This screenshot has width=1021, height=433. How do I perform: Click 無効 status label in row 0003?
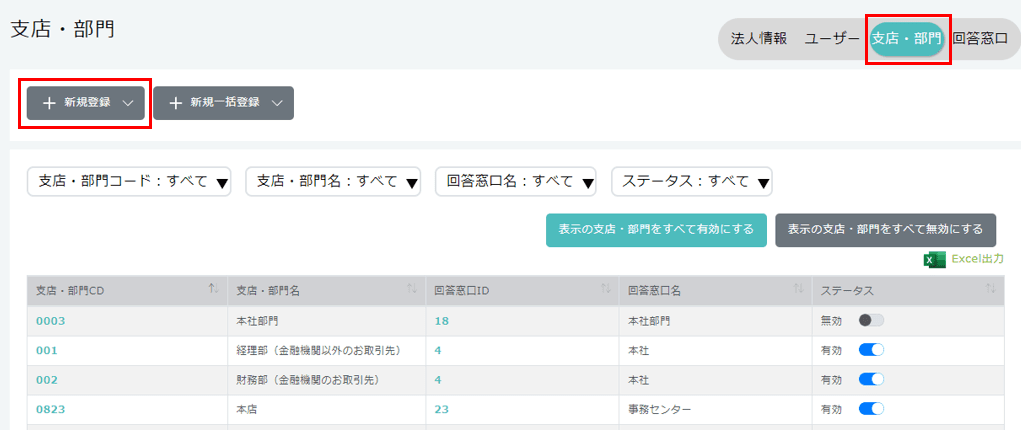[831, 320]
